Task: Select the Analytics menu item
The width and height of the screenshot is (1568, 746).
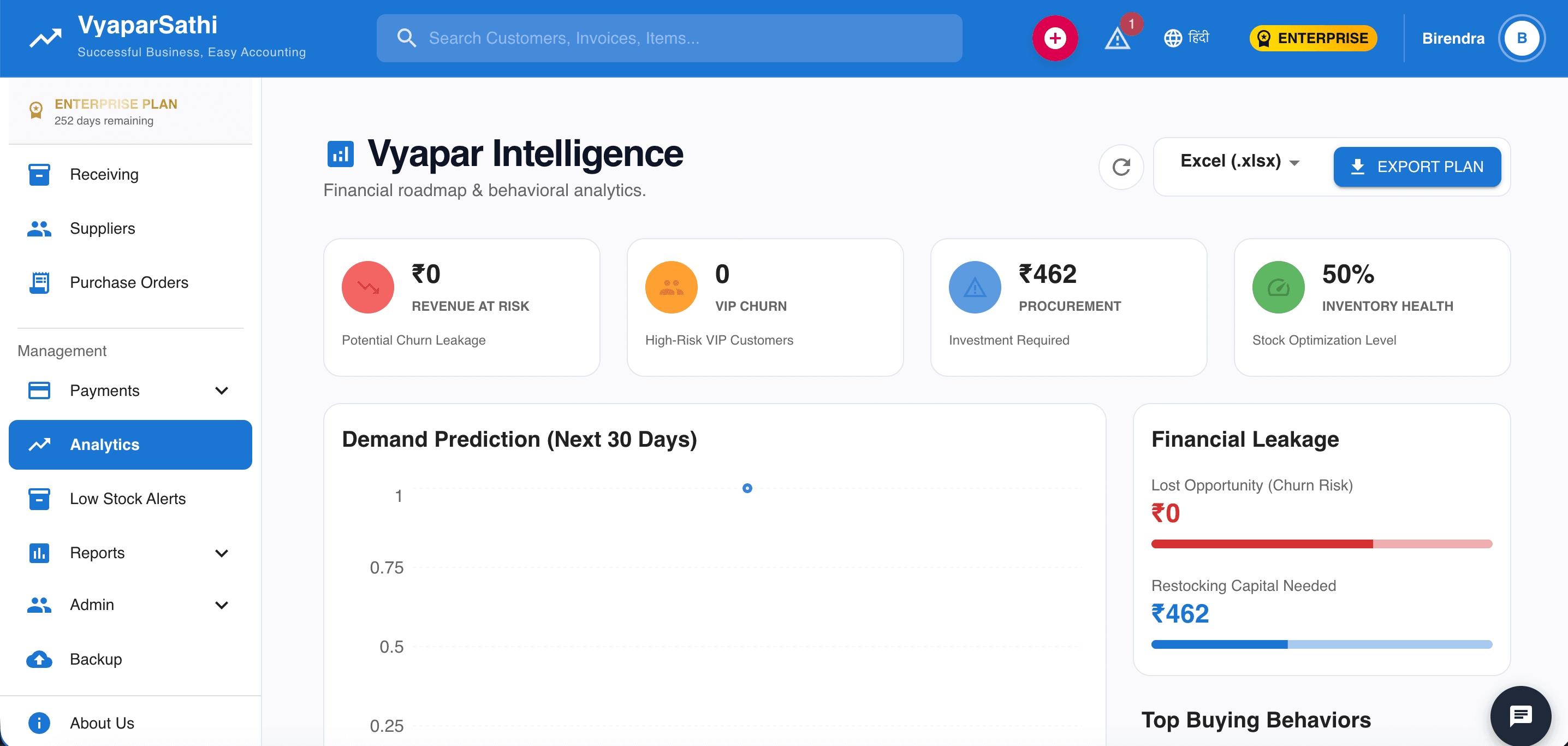Action: coord(130,445)
